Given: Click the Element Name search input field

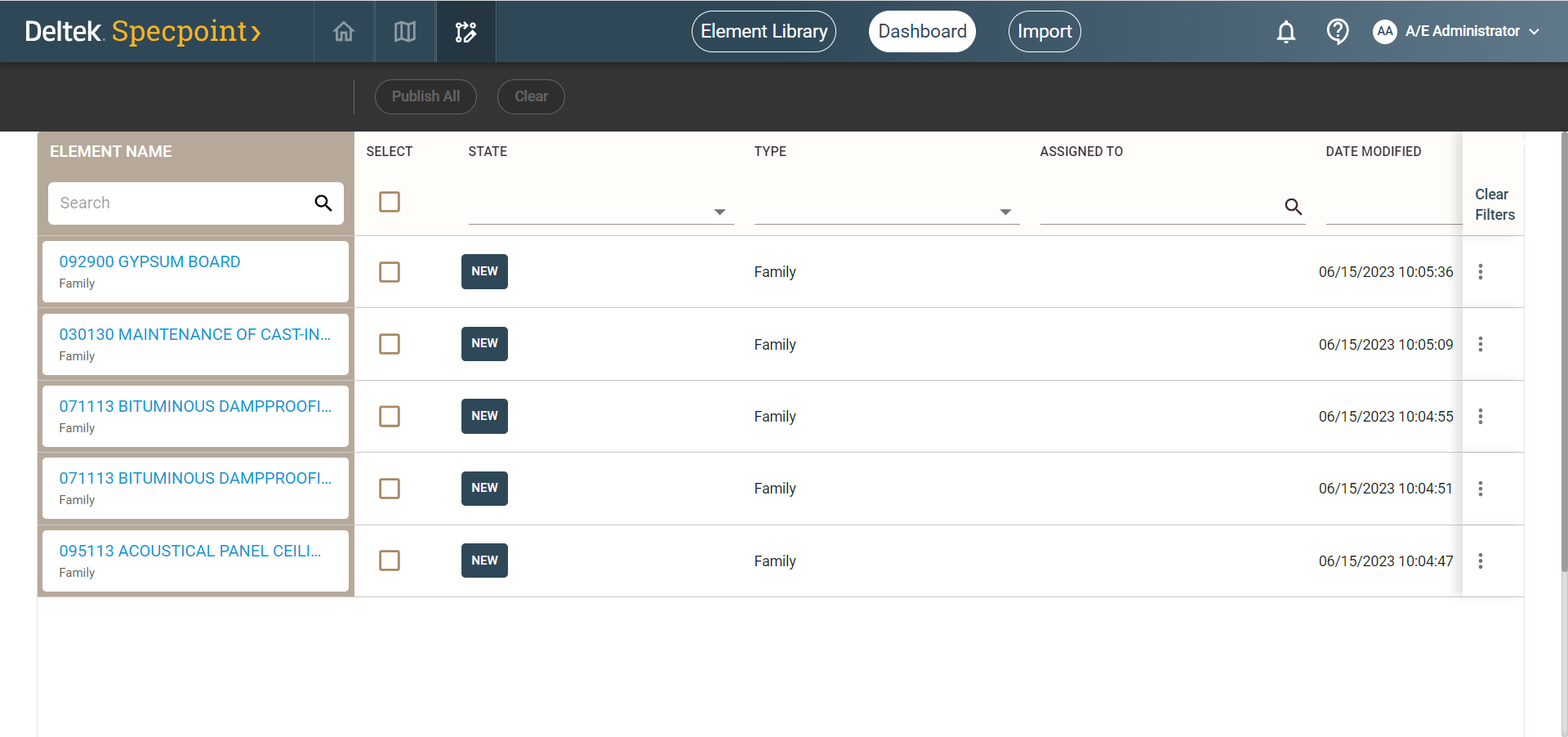Looking at the screenshot, I should pyautogui.click(x=181, y=203).
